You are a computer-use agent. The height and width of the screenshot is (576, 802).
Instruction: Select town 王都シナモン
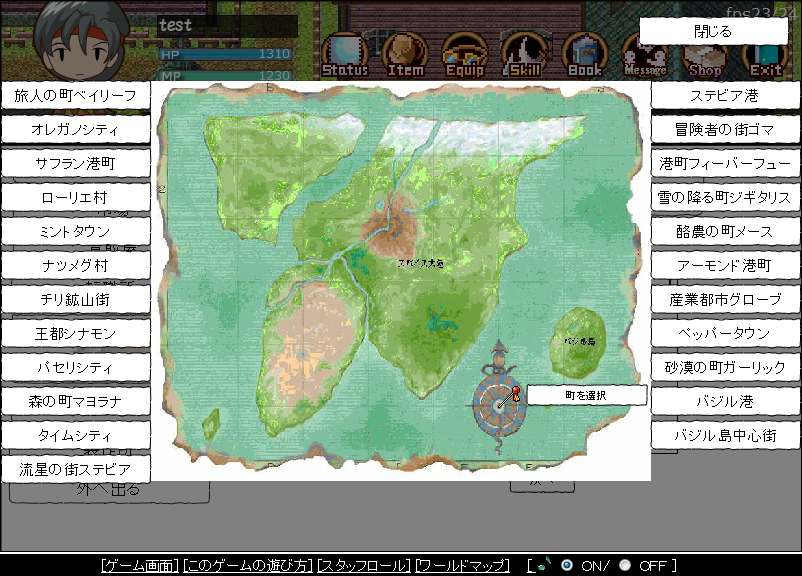(76, 333)
